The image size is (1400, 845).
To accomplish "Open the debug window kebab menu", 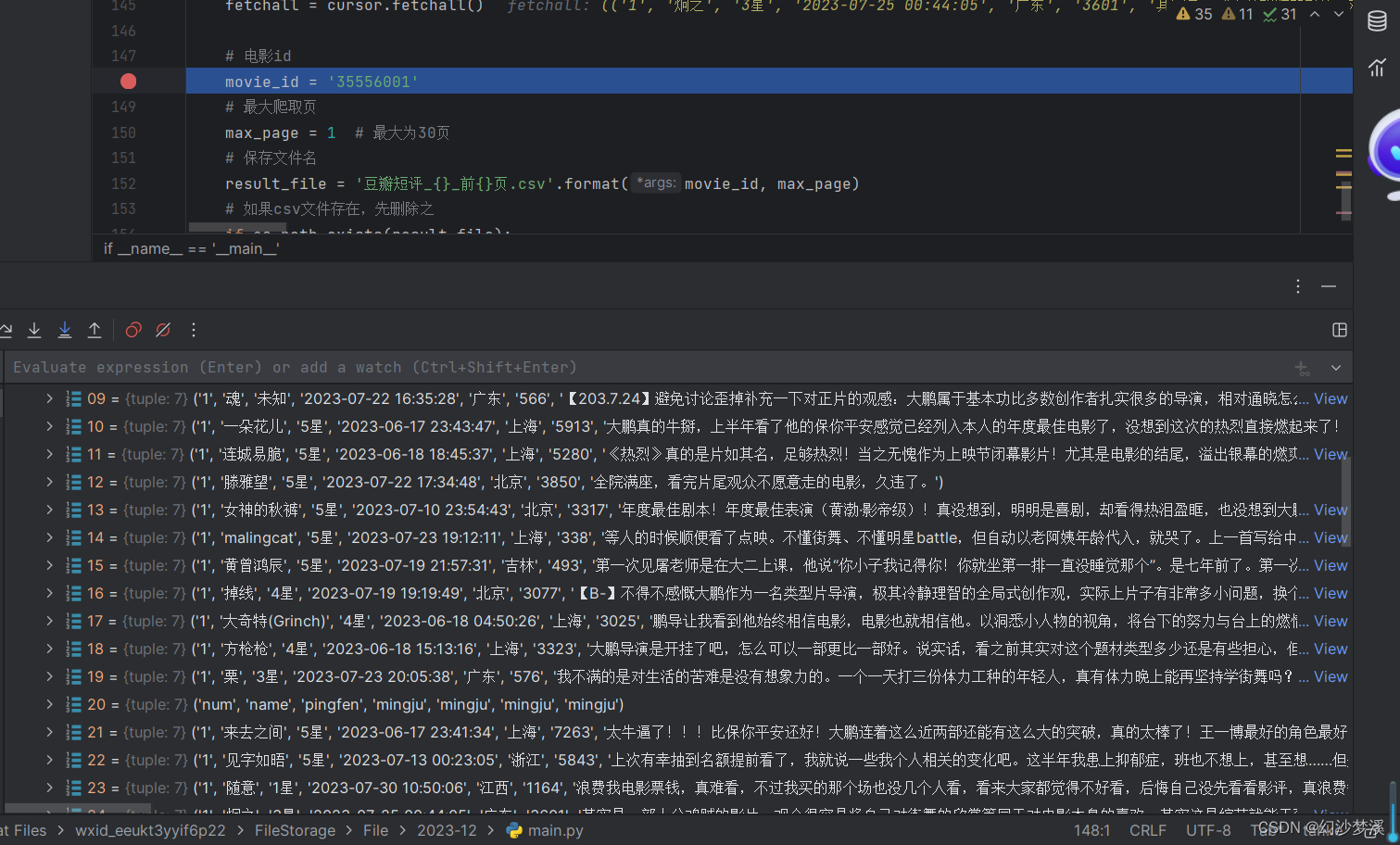I will pos(1297,287).
